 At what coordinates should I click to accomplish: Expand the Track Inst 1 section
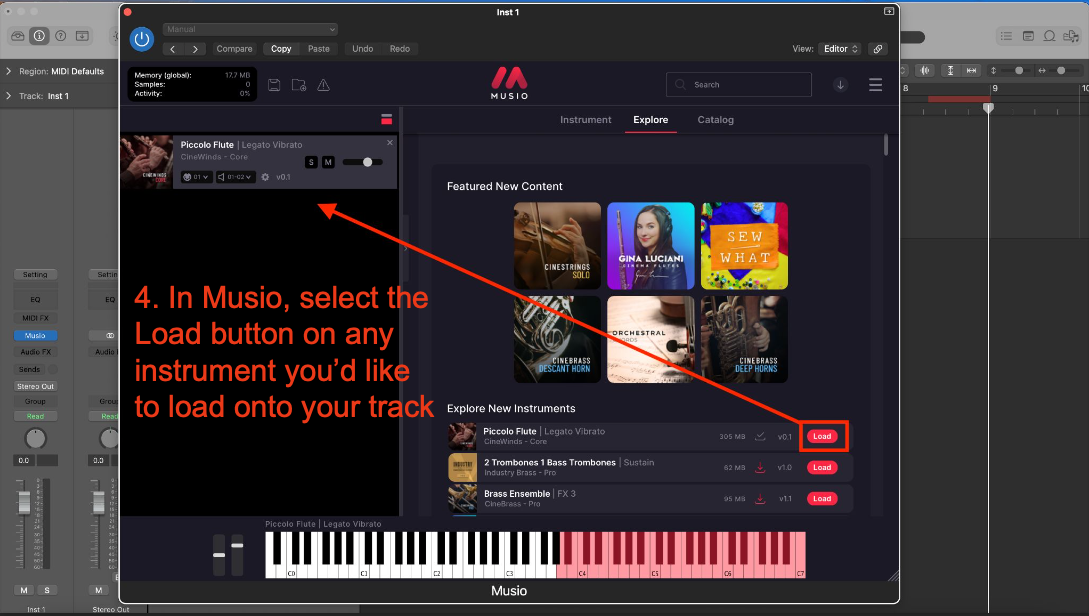click(x=8, y=96)
